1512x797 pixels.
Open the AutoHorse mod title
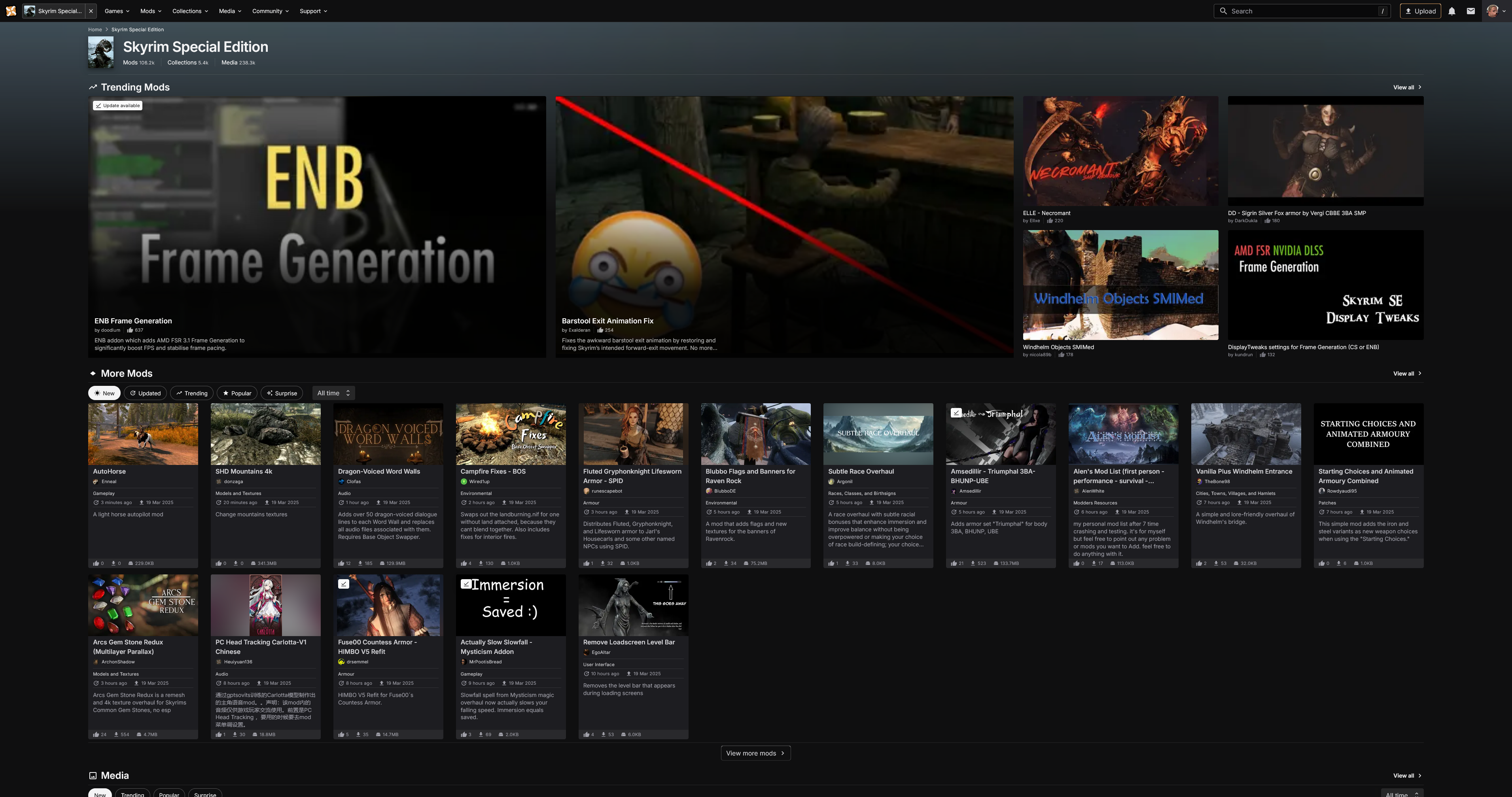point(109,471)
